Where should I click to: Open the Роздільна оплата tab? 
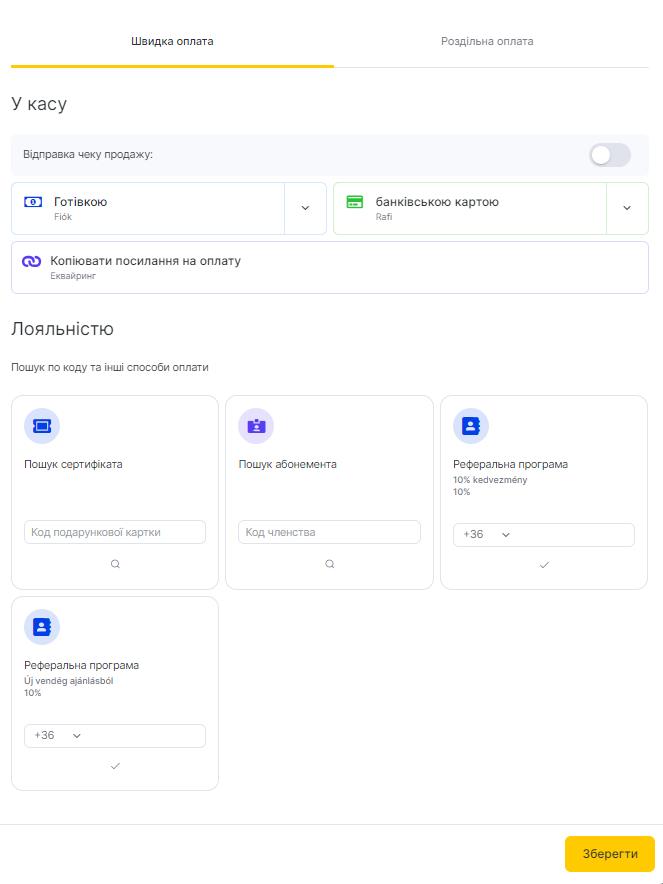(487, 41)
